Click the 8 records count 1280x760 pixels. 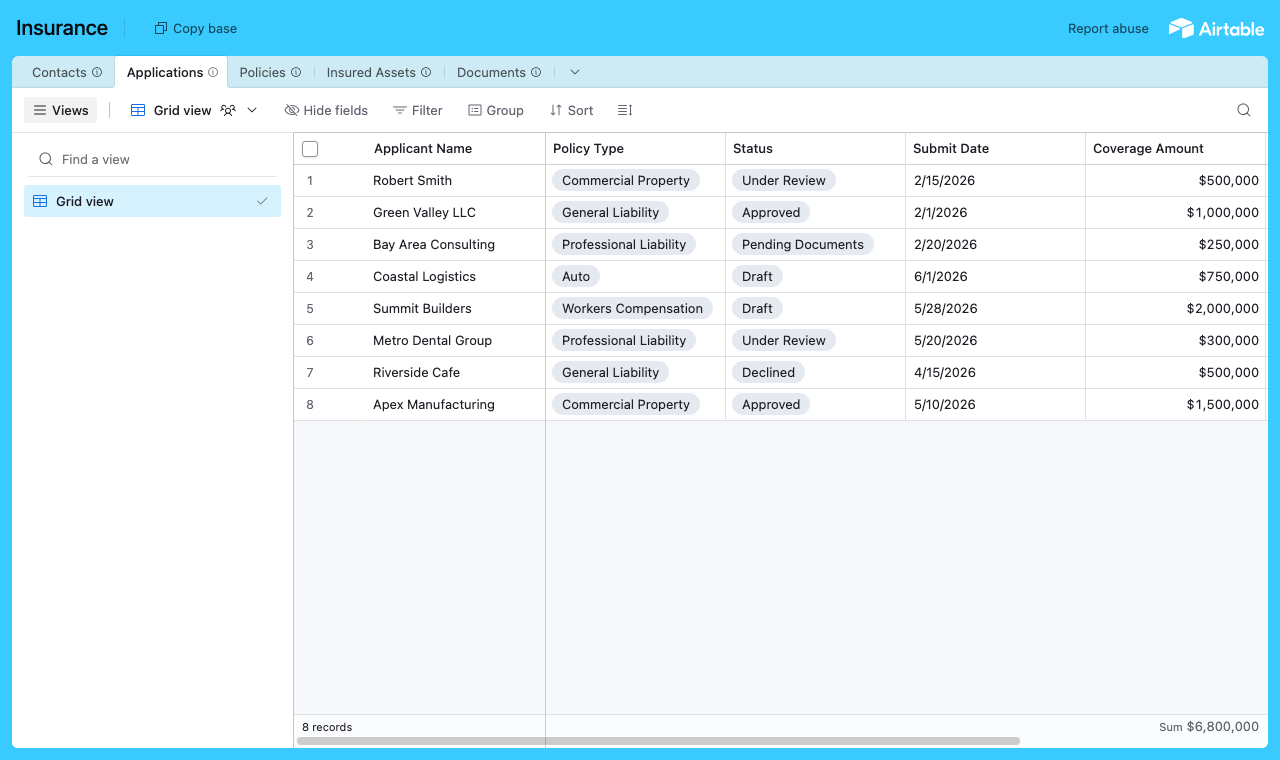(x=327, y=727)
